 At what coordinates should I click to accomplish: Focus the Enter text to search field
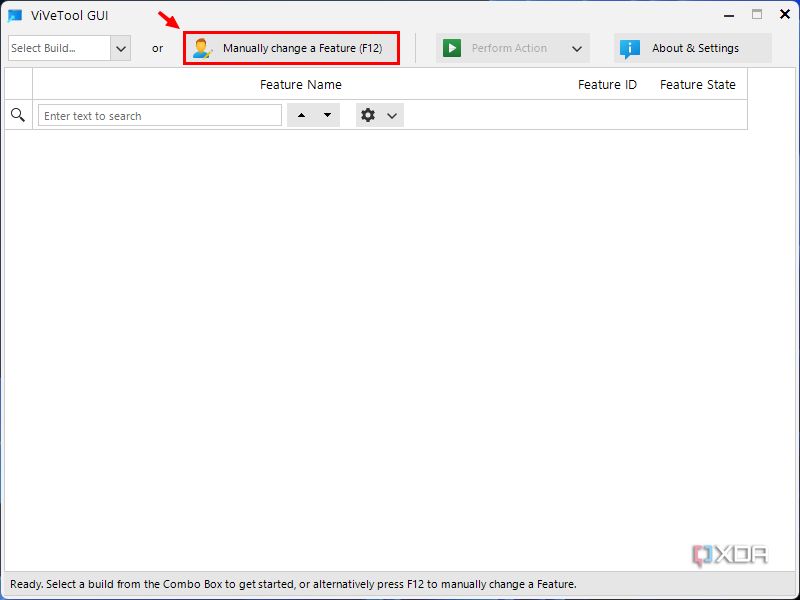[x=160, y=115]
